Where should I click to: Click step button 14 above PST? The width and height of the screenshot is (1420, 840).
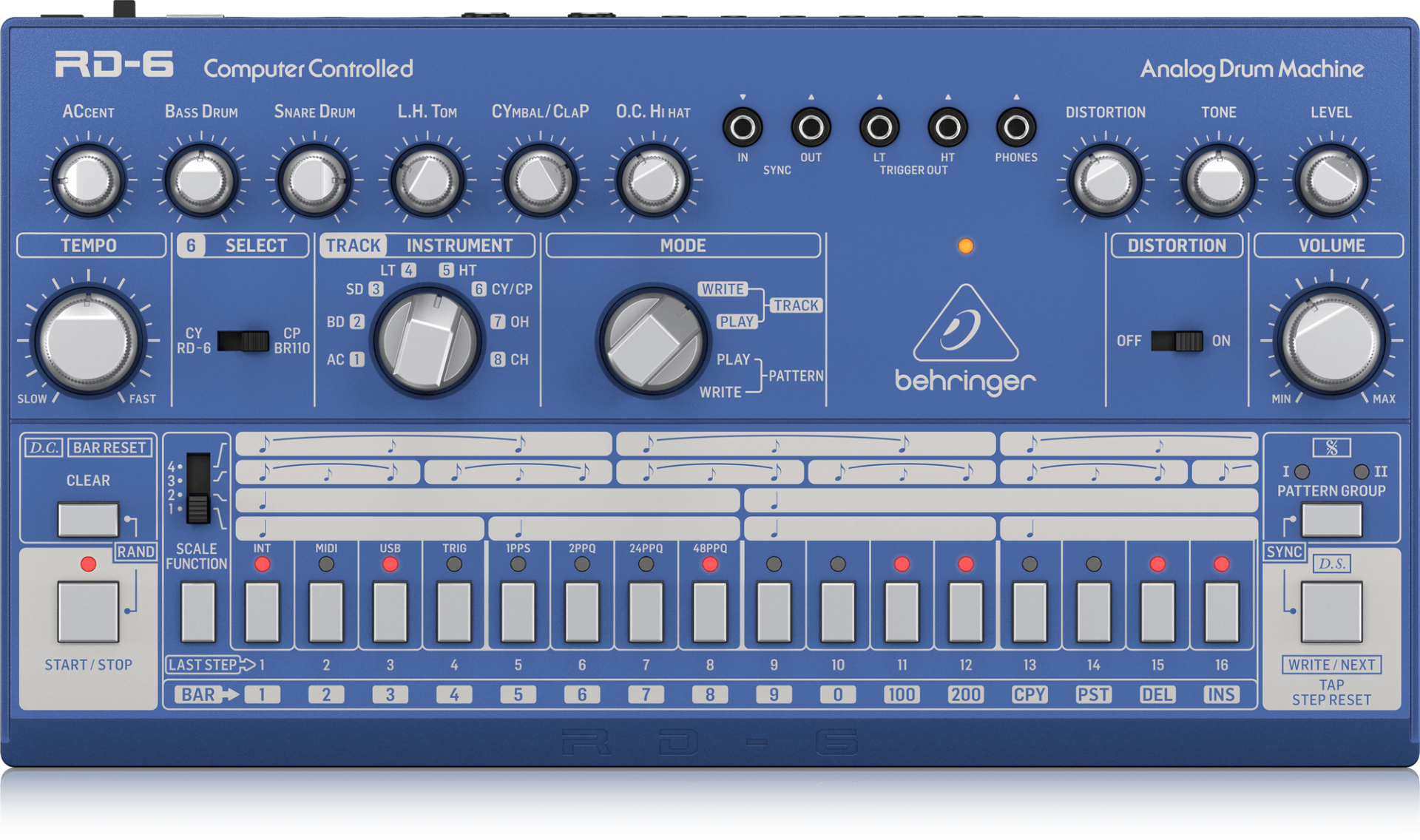click(x=1094, y=612)
